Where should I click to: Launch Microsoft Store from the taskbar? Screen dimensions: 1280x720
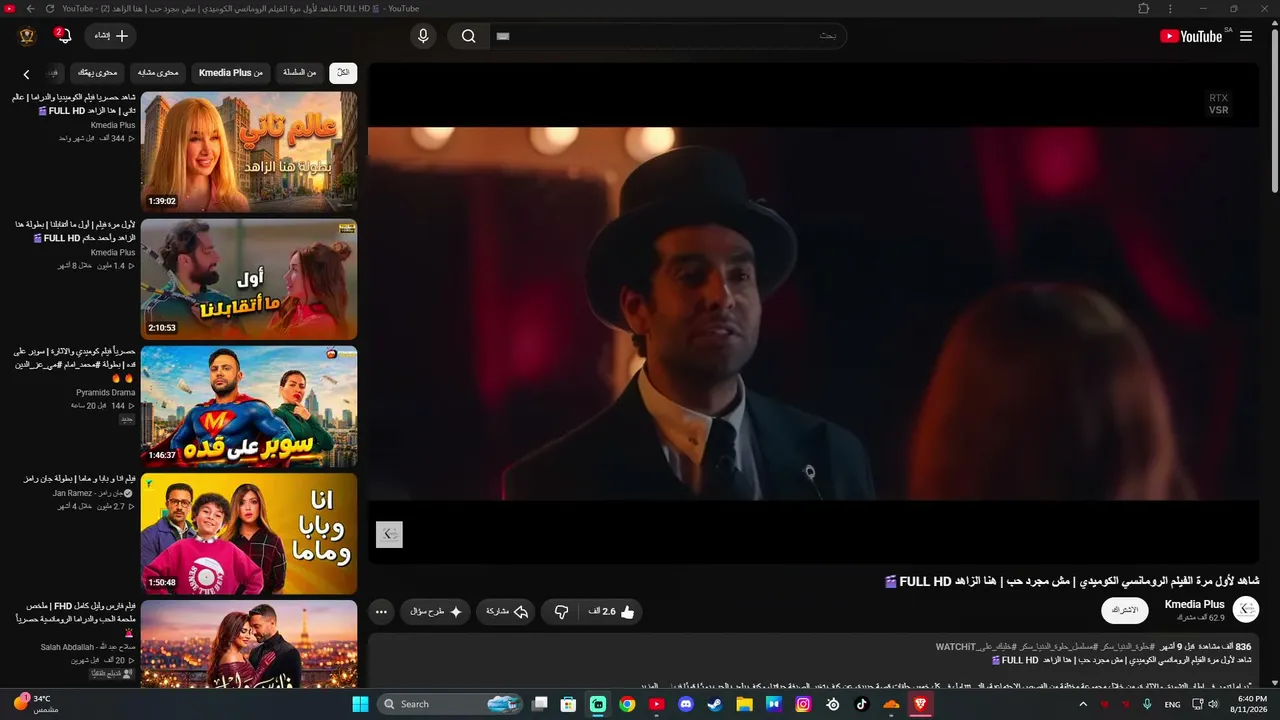(568, 704)
